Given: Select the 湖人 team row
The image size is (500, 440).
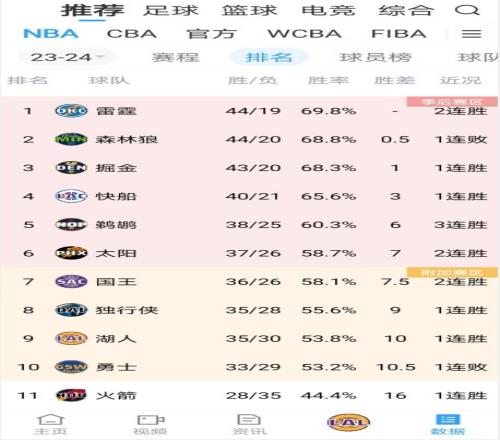Looking at the screenshot, I should [x=250, y=339].
